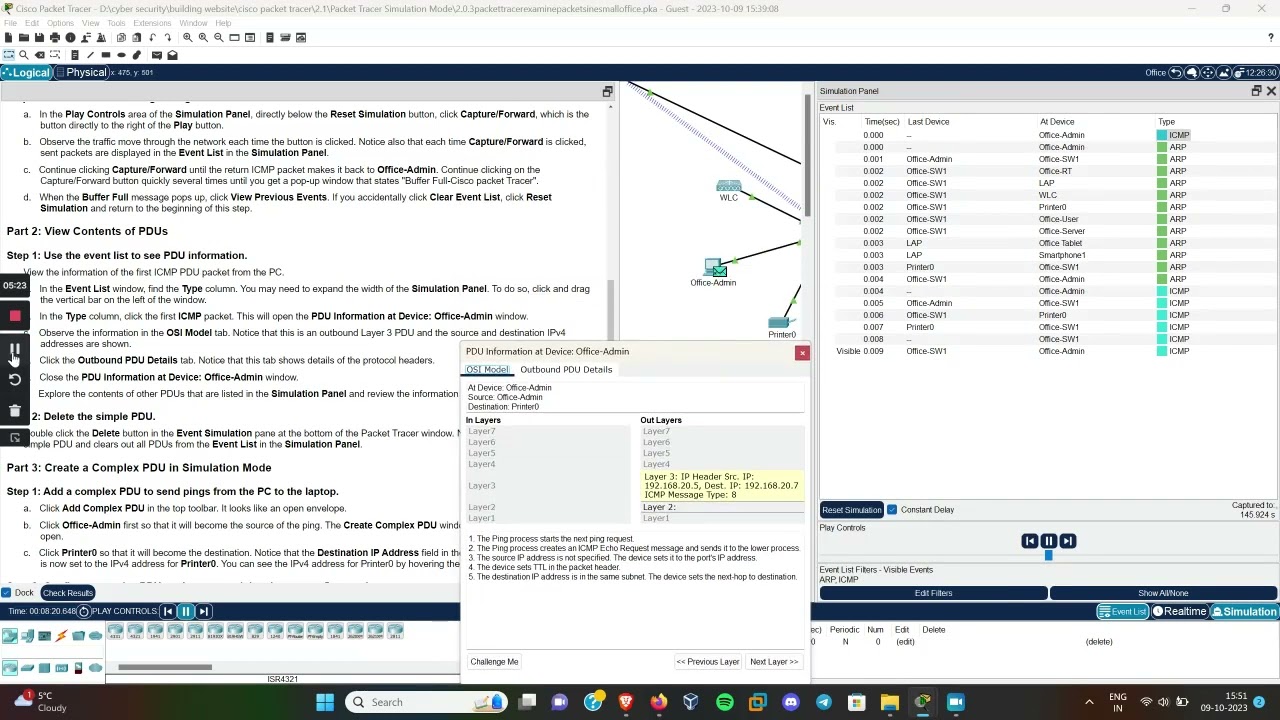
Task: Click the Undo arrow in toolbar
Action: click(152, 38)
